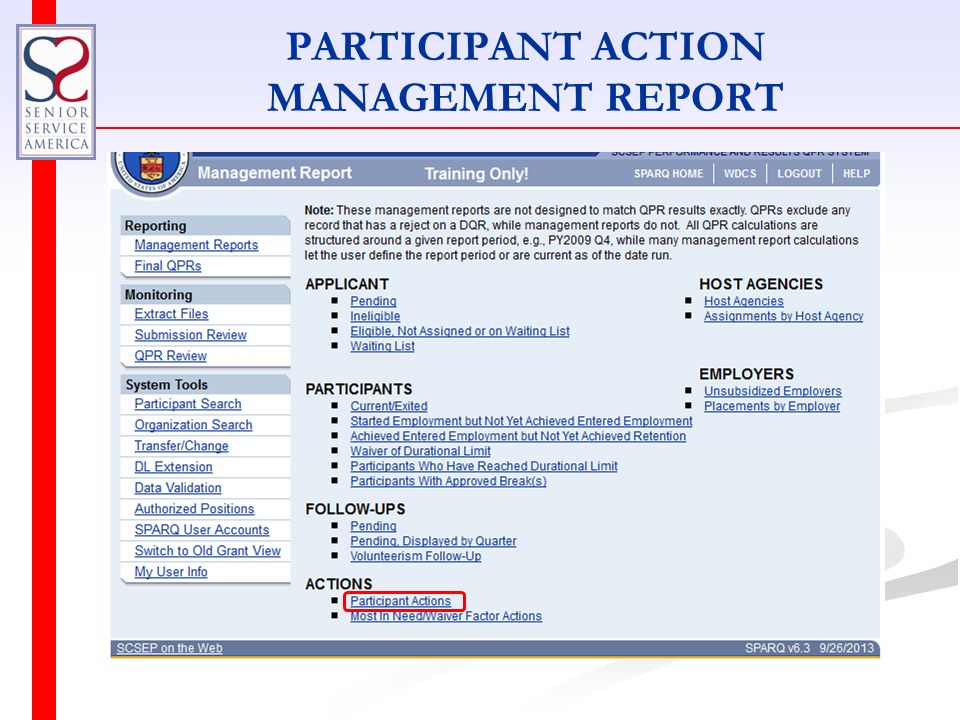Click the Senior Service America logo
Screen dimensions: 960x720
[56, 92]
